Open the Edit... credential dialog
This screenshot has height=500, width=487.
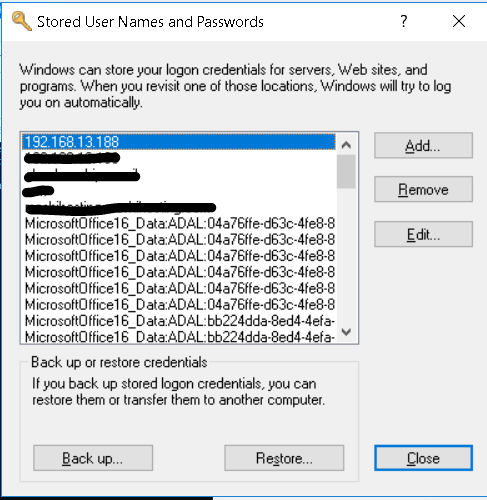[x=423, y=234]
